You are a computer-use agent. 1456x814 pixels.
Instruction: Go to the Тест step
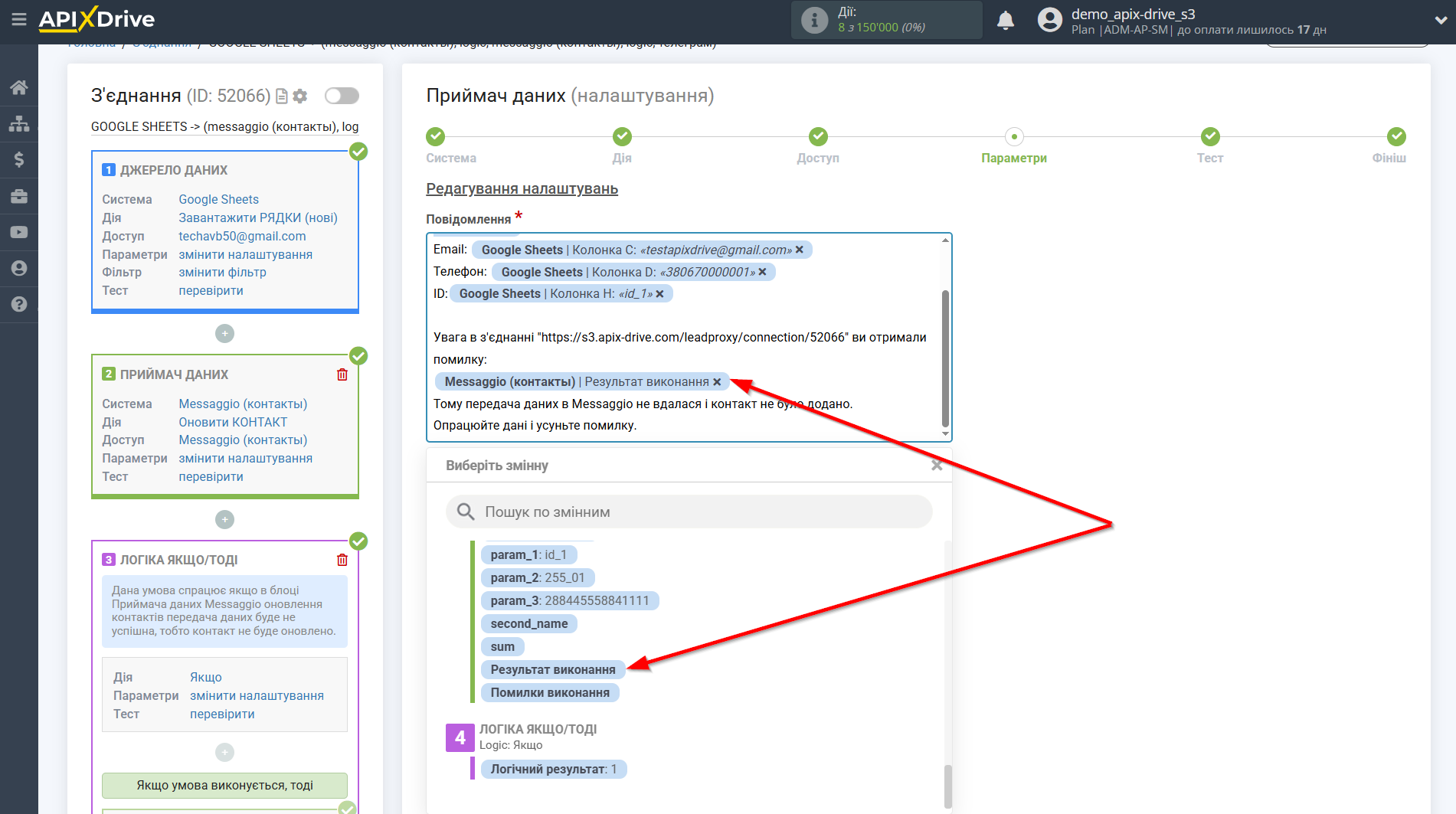coord(1209,137)
